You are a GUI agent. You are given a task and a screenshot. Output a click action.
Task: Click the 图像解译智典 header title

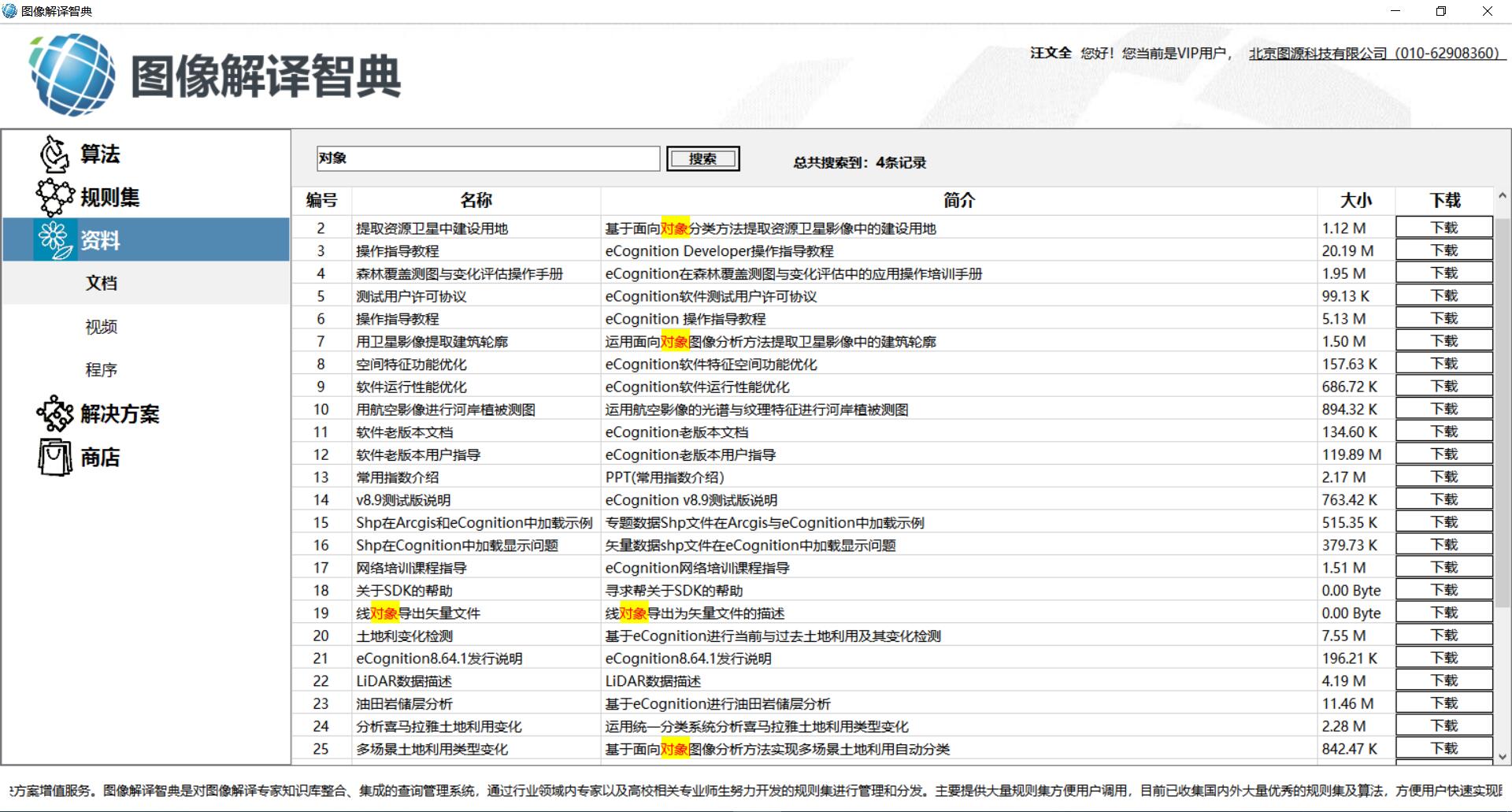pyautogui.click(x=266, y=76)
